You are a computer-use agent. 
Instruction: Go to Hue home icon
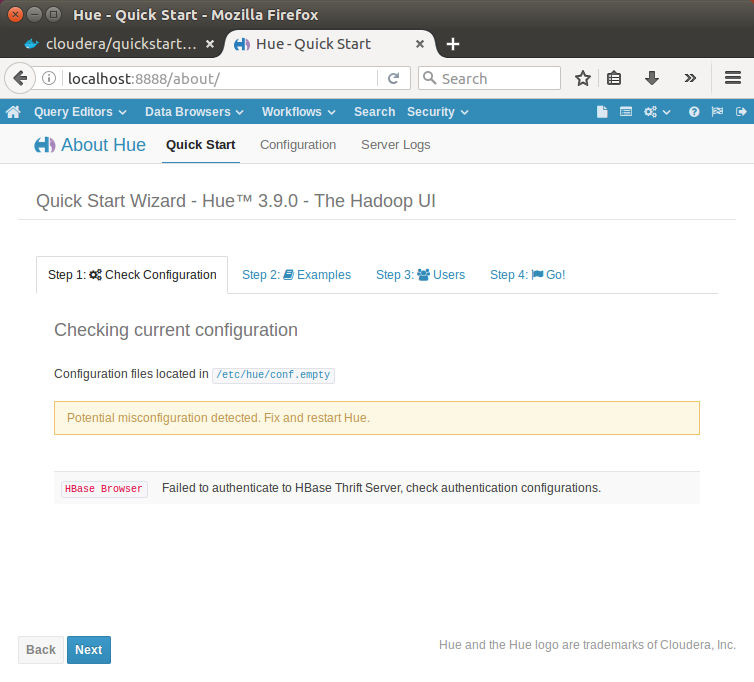pos(13,112)
